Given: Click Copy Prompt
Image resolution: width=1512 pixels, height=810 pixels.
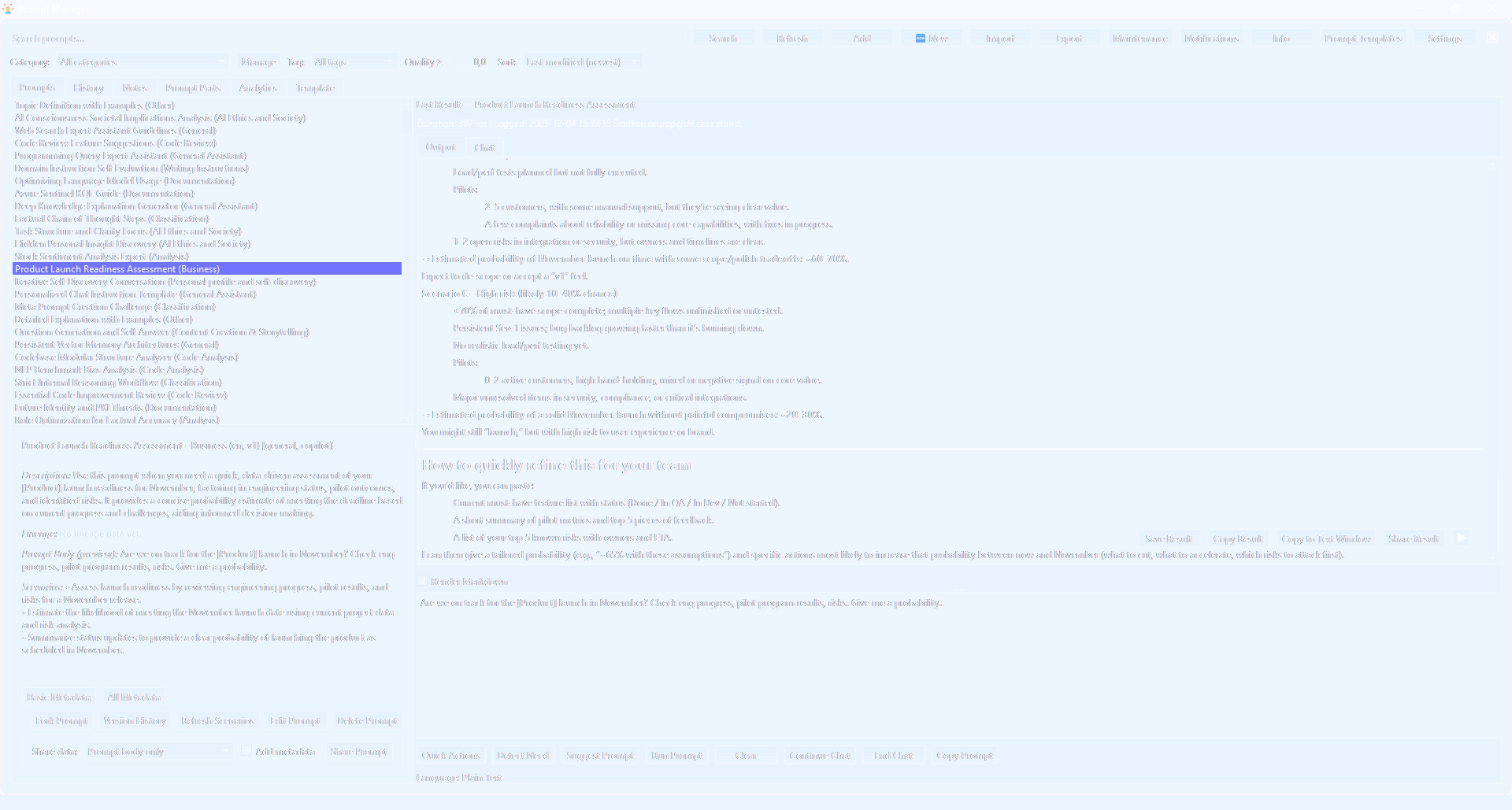Looking at the screenshot, I should click(965, 755).
